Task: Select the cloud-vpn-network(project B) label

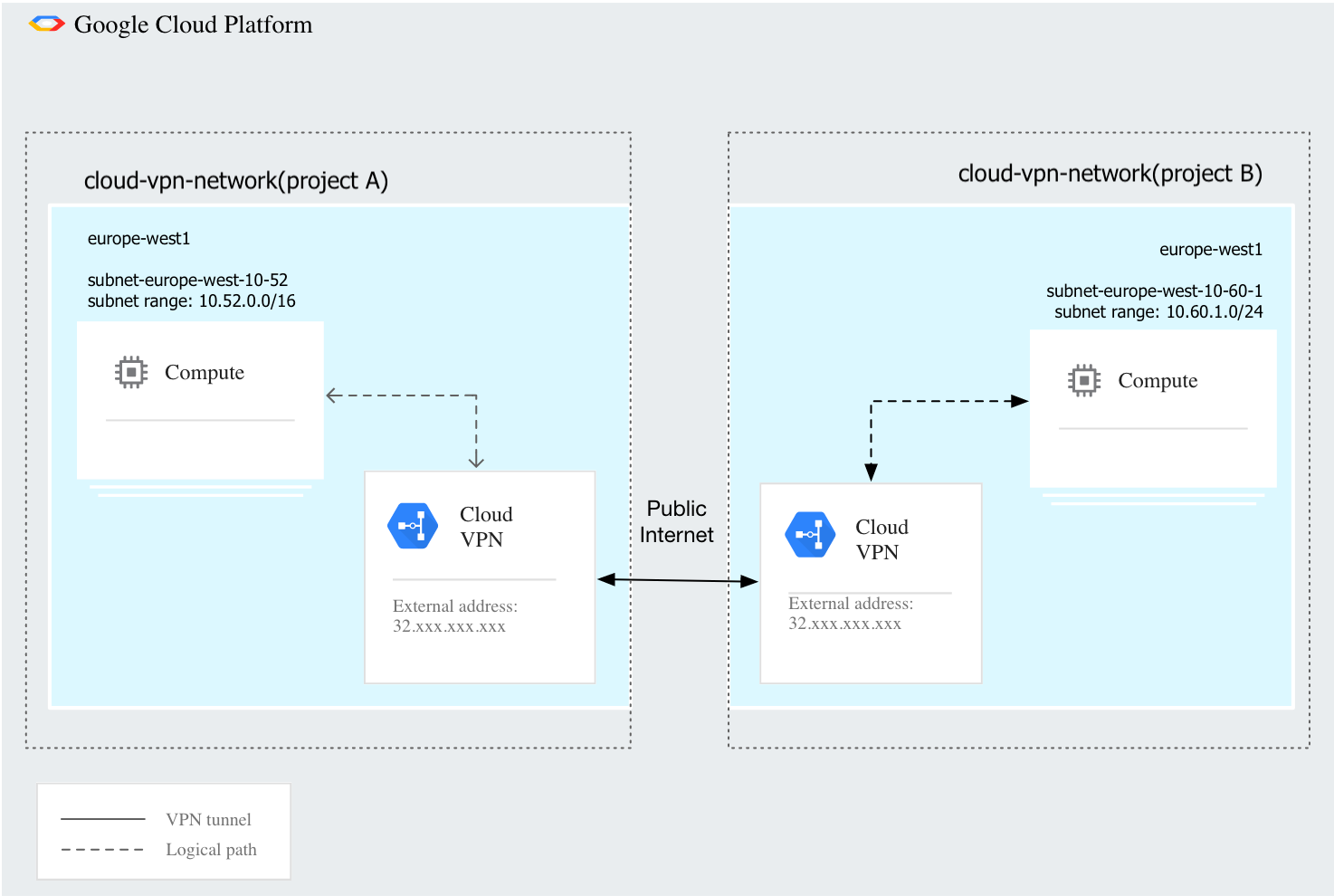Action: (x=1110, y=174)
